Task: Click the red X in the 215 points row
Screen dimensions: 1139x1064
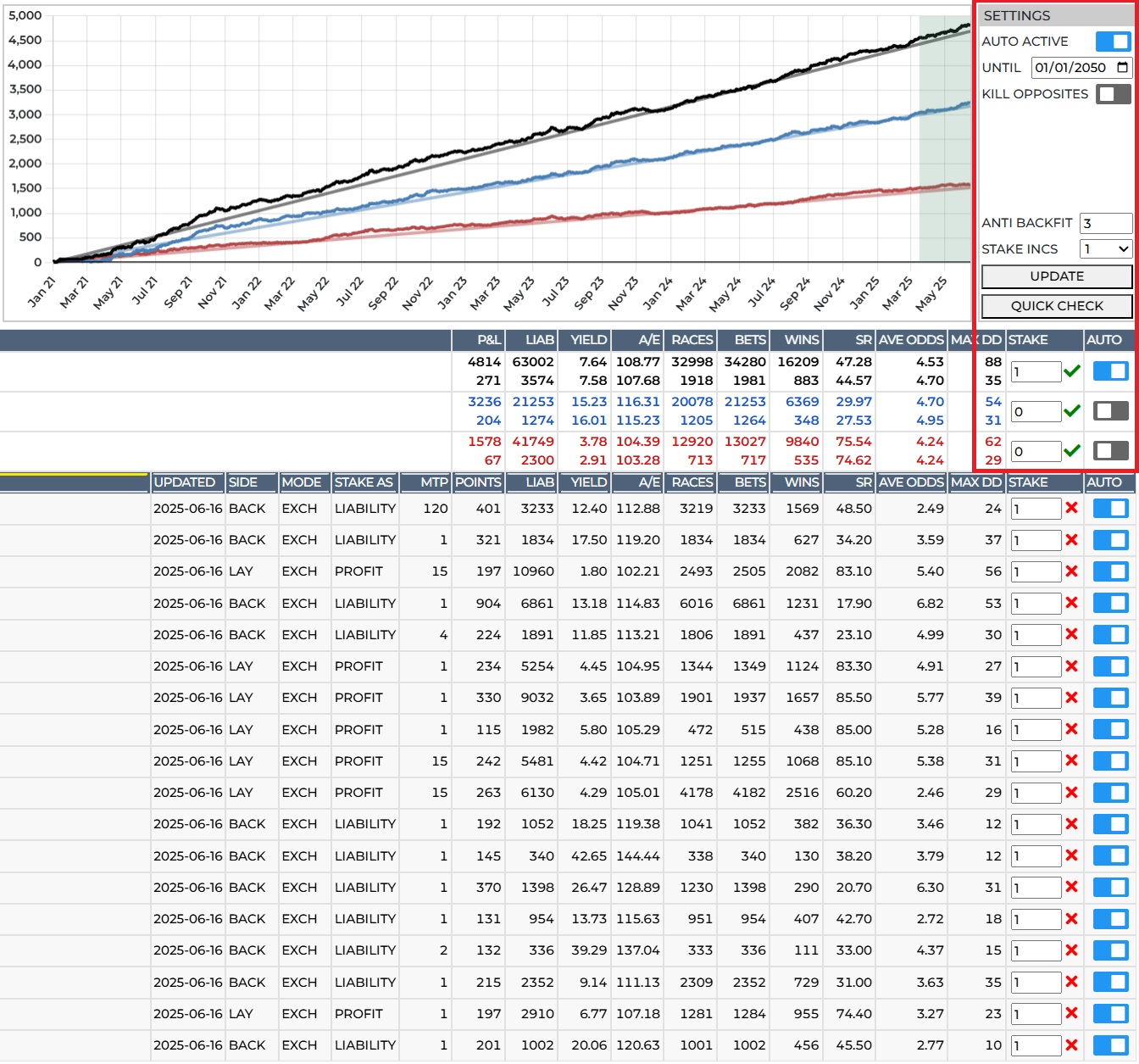Action: [x=1071, y=982]
